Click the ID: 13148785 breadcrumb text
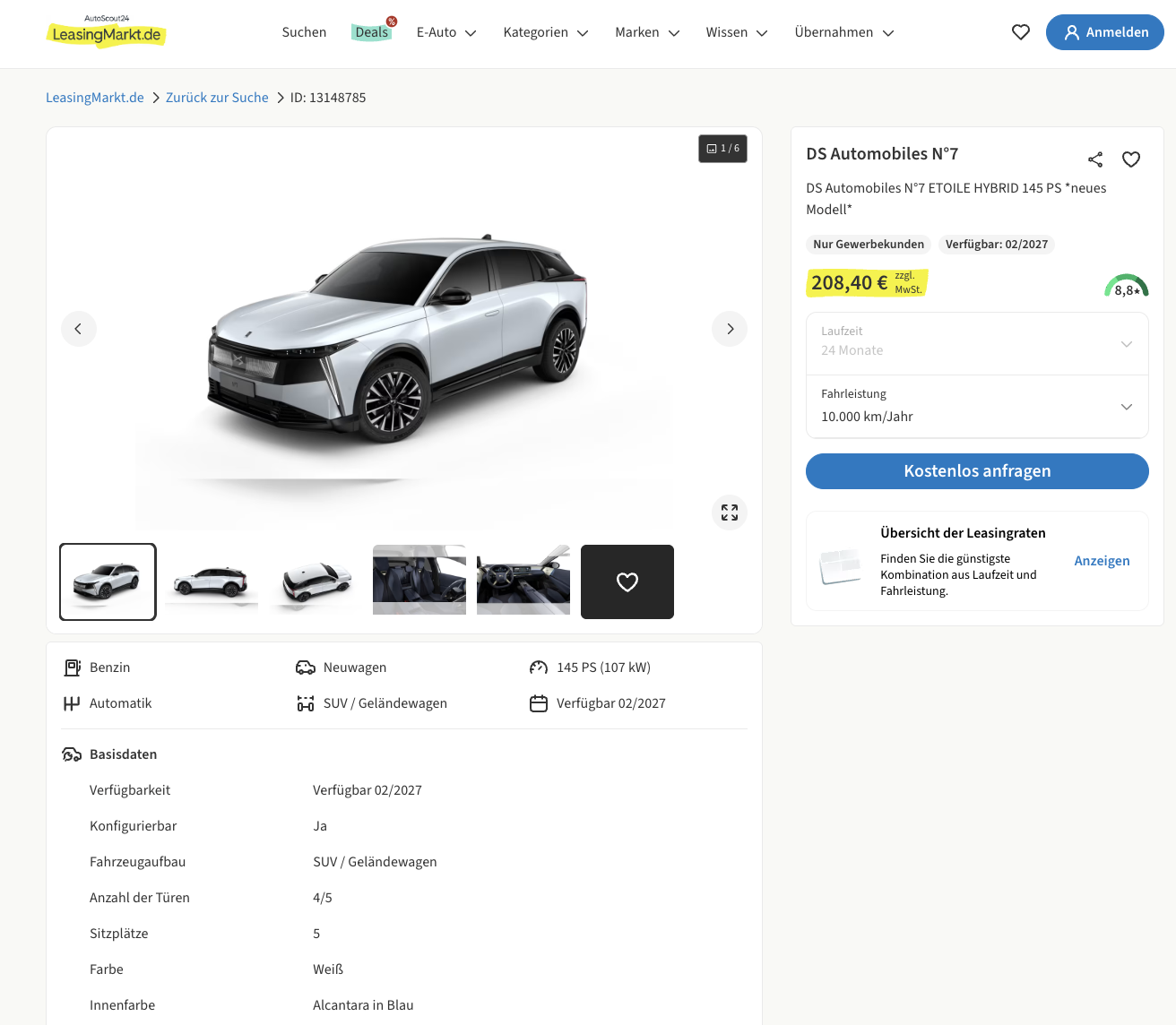Image resolution: width=1176 pixels, height=1025 pixels. coord(328,98)
